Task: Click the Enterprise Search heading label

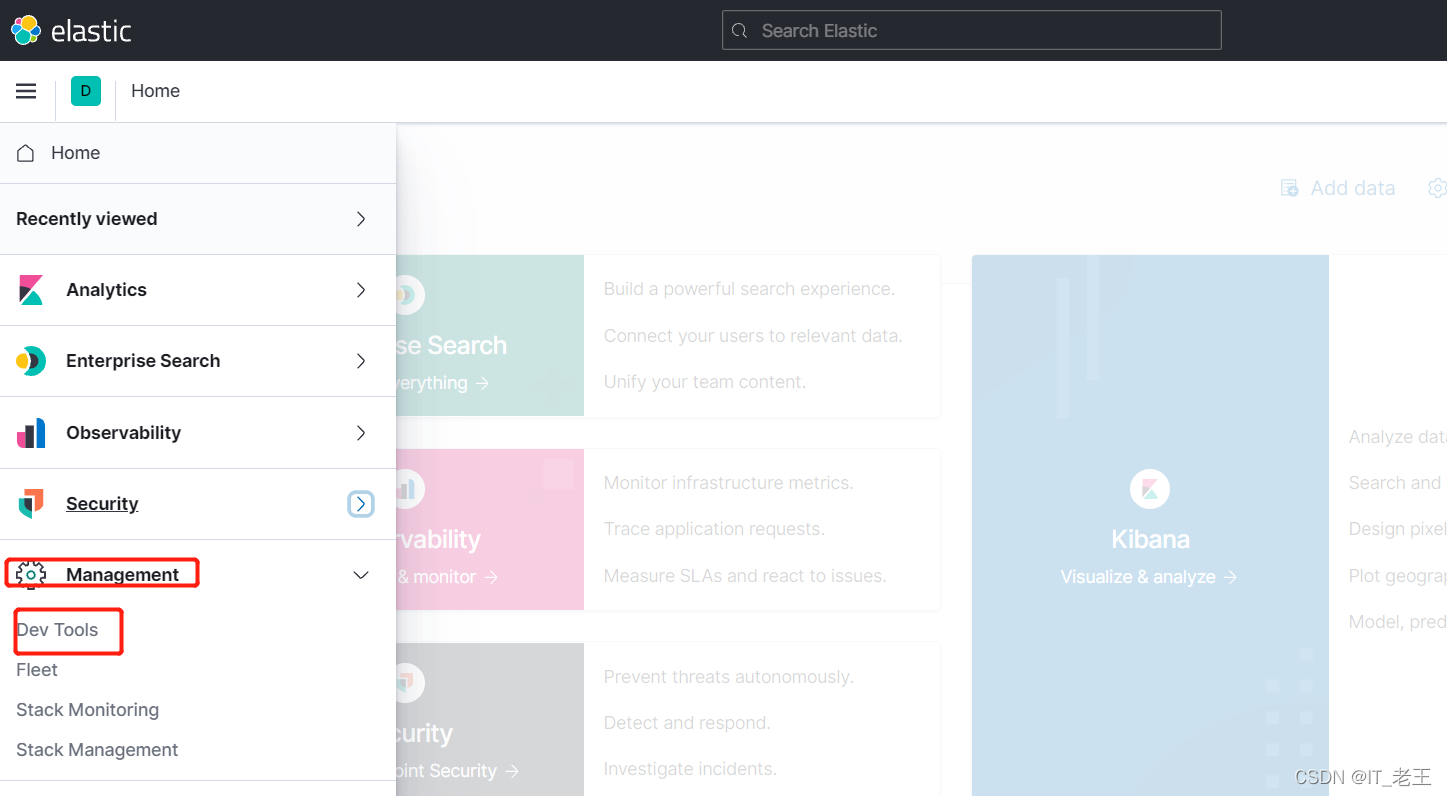Action: (143, 361)
